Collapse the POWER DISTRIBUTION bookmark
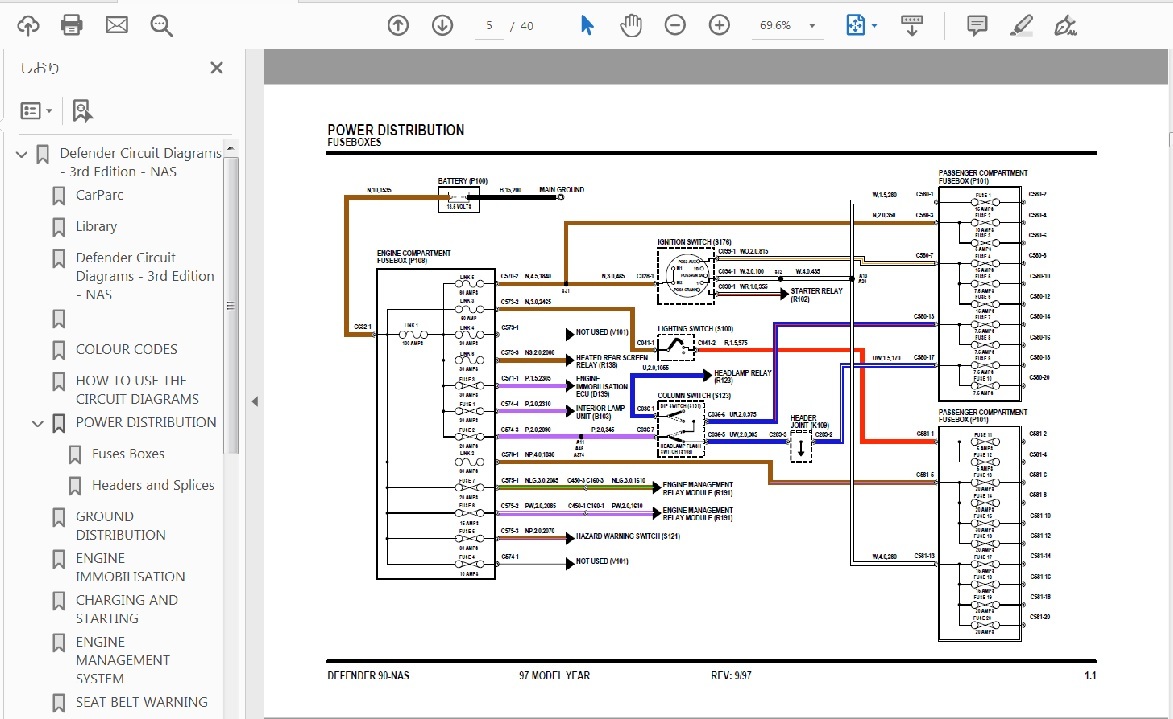The width and height of the screenshot is (1173, 719). (37, 423)
